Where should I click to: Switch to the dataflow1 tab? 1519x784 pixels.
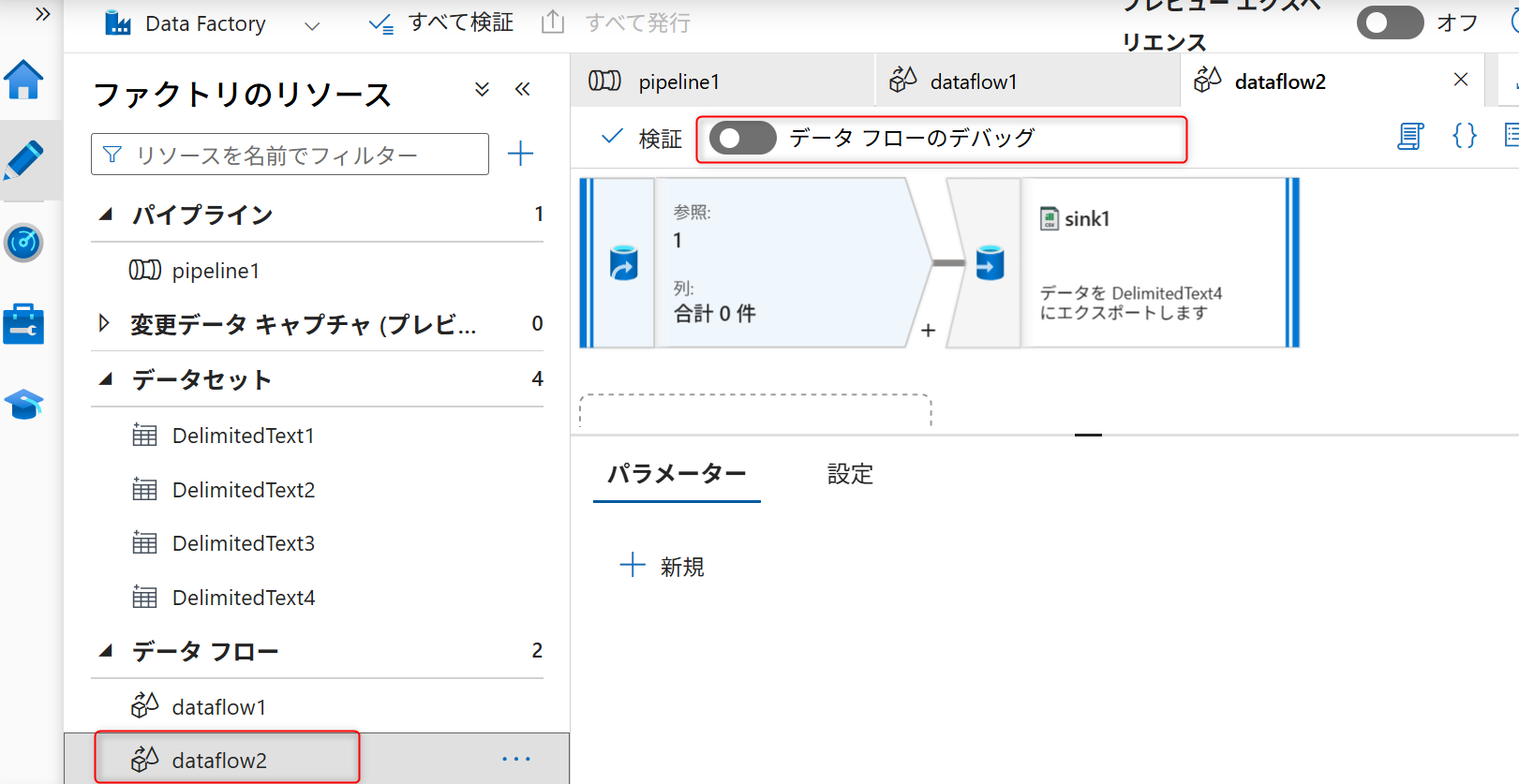coord(1027,81)
